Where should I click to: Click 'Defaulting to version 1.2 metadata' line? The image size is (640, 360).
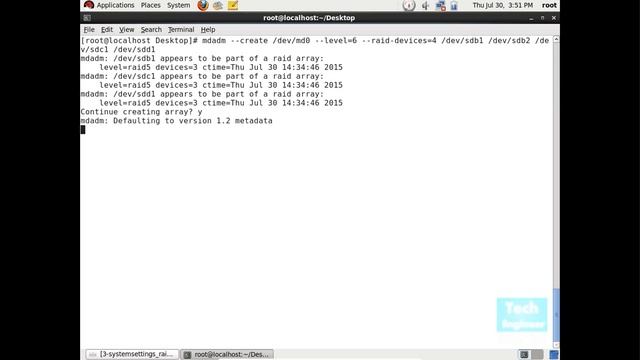click(176, 121)
